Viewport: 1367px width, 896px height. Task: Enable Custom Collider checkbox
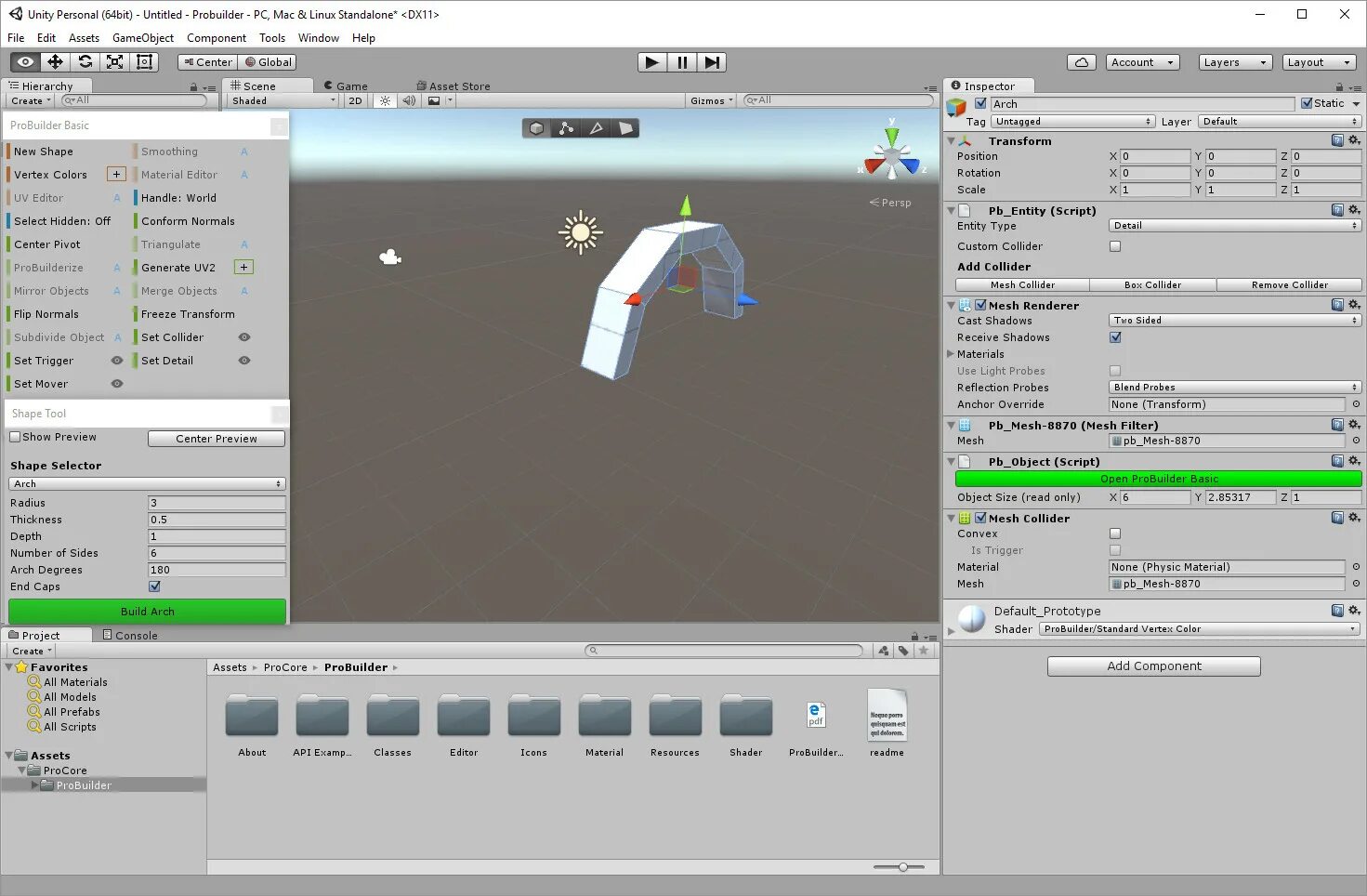pos(1115,246)
